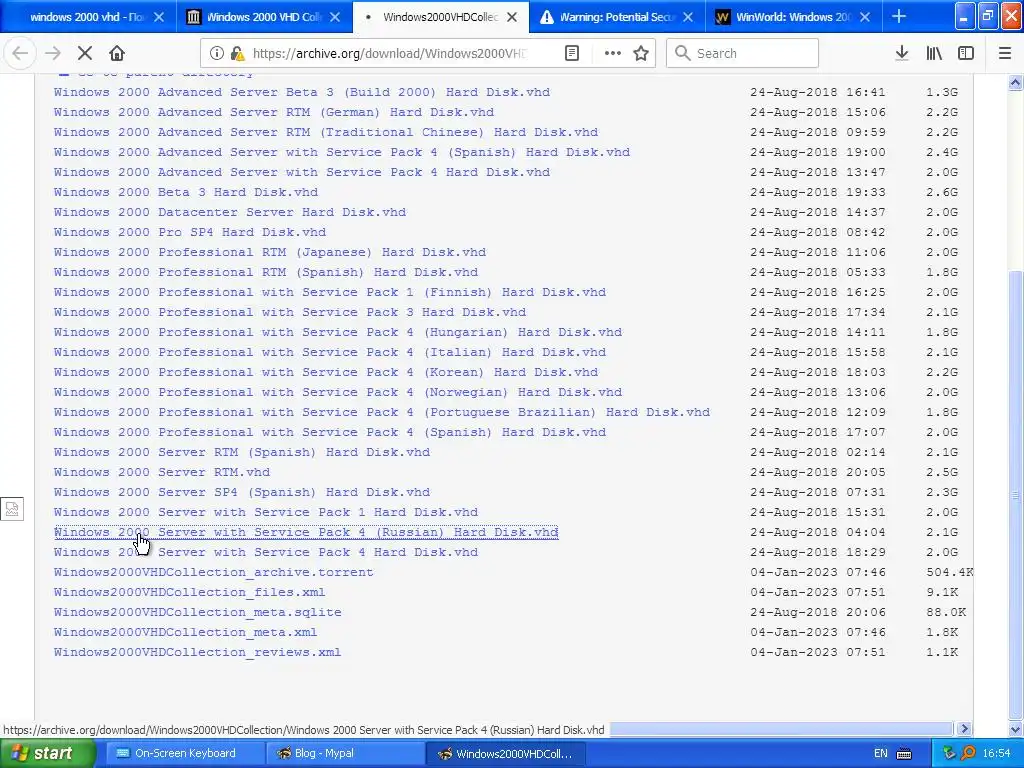Open the Downloads arrow button
The width and height of the screenshot is (1024, 768).
point(902,53)
